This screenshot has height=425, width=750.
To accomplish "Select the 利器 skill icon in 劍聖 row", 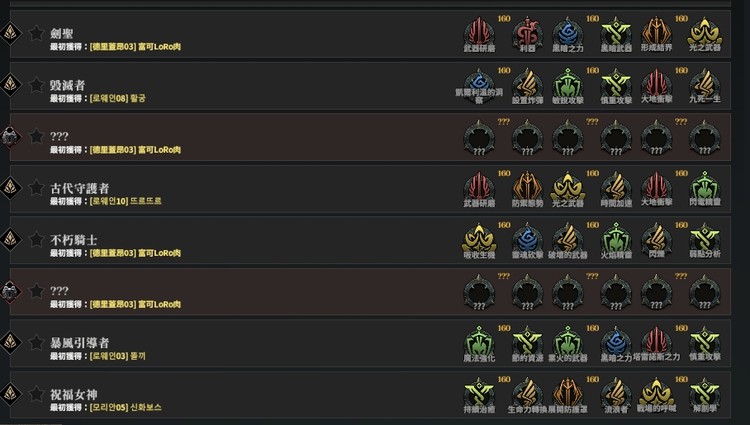I will [x=528, y=33].
